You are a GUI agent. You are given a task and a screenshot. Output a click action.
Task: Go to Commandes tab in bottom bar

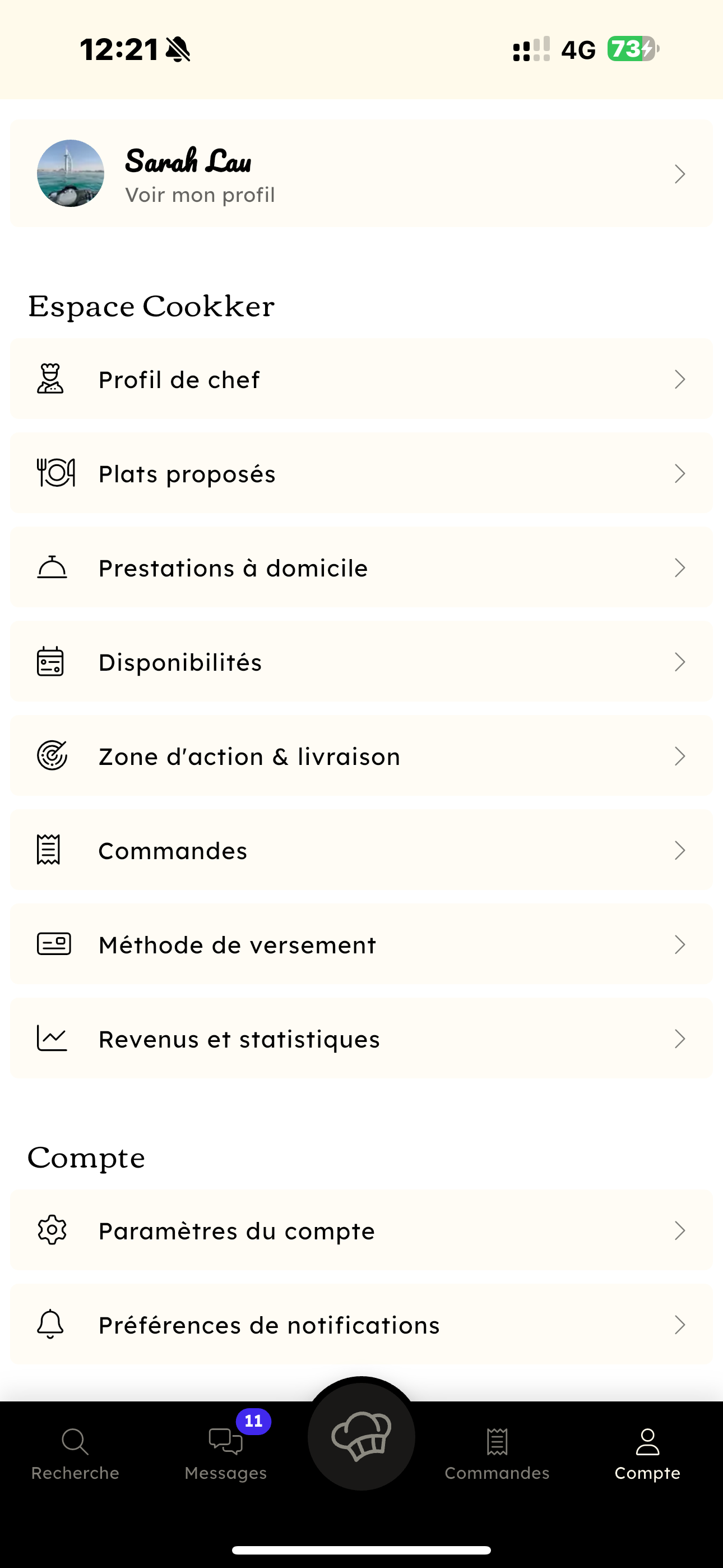tap(497, 1454)
